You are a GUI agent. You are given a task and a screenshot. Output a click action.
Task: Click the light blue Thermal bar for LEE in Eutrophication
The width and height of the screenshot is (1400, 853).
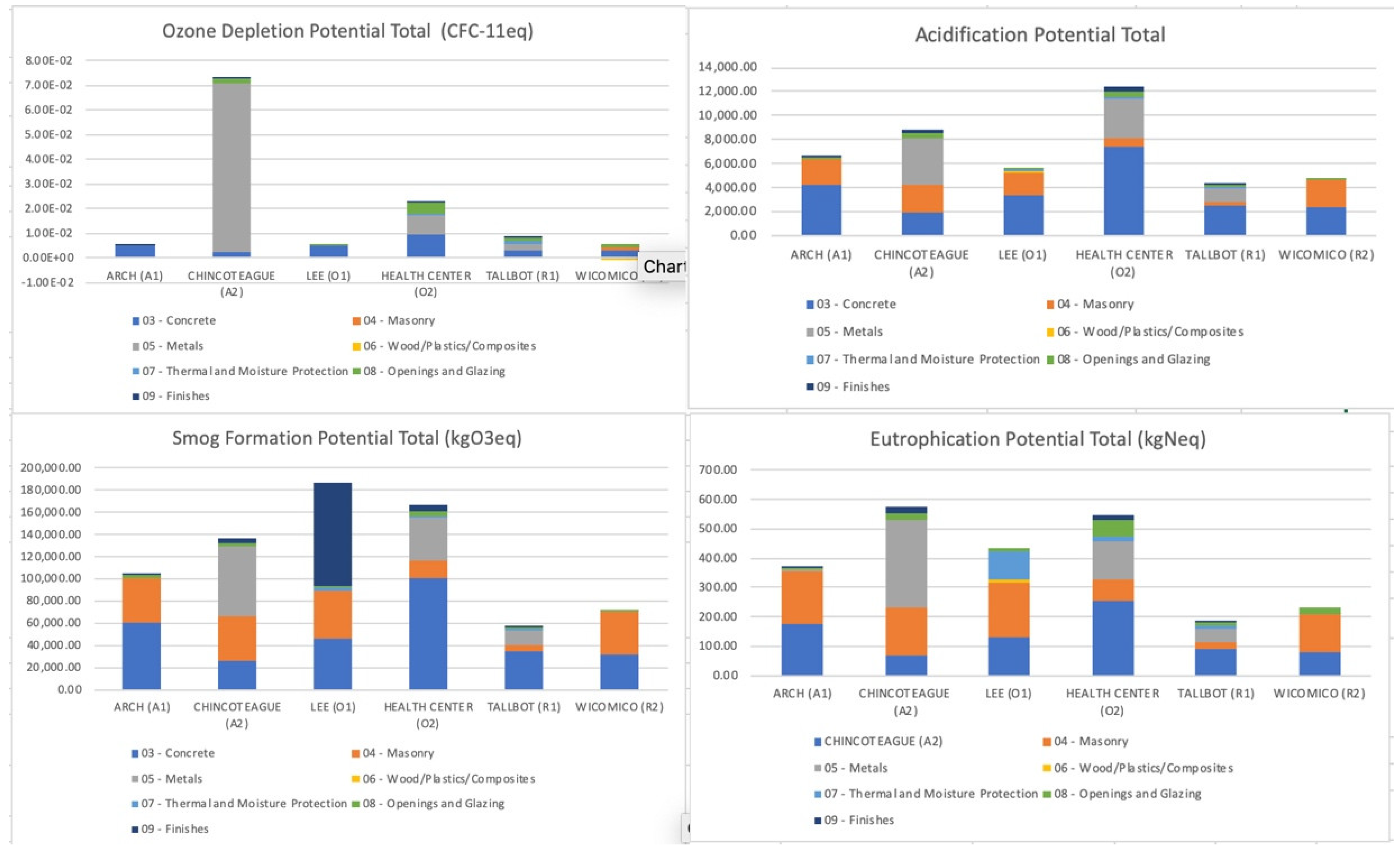point(1009,565)
